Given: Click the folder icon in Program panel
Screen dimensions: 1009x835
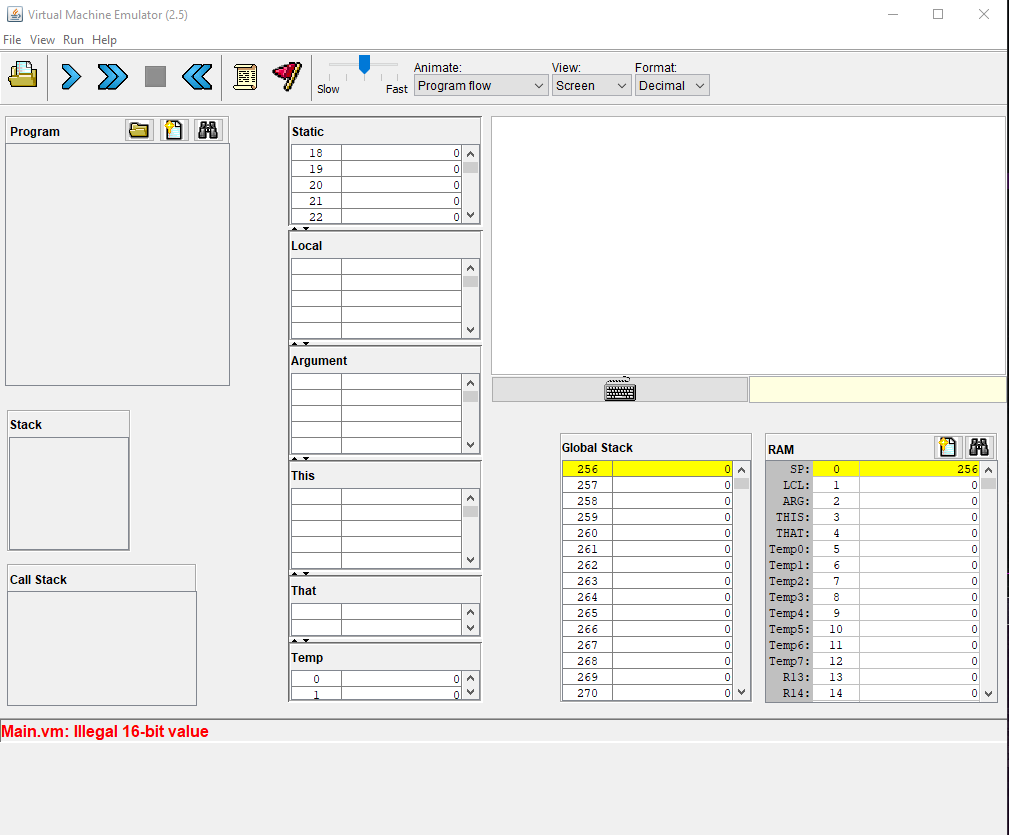Looking at the screenshot, I should 139,130.
